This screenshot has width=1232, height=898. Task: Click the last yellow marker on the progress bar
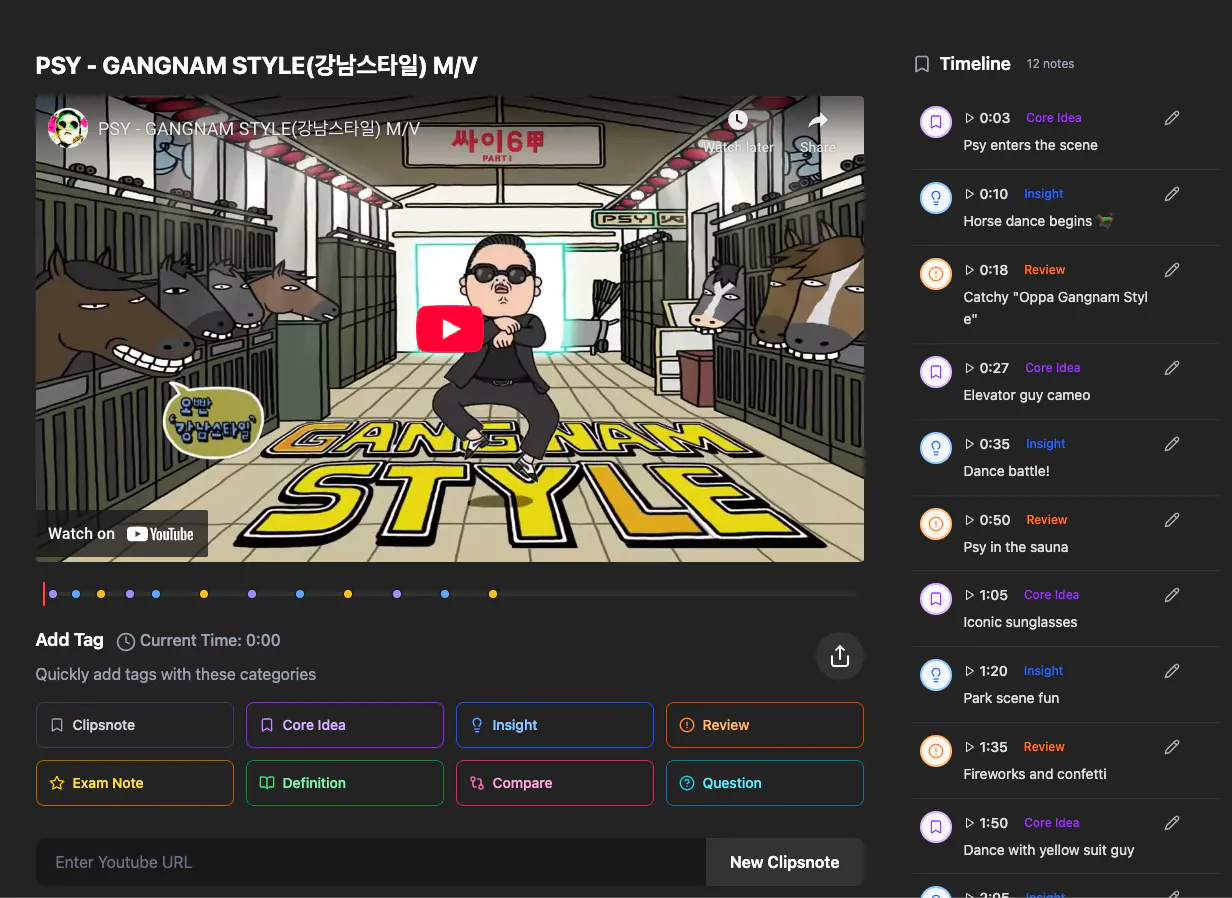click(493, 594)
